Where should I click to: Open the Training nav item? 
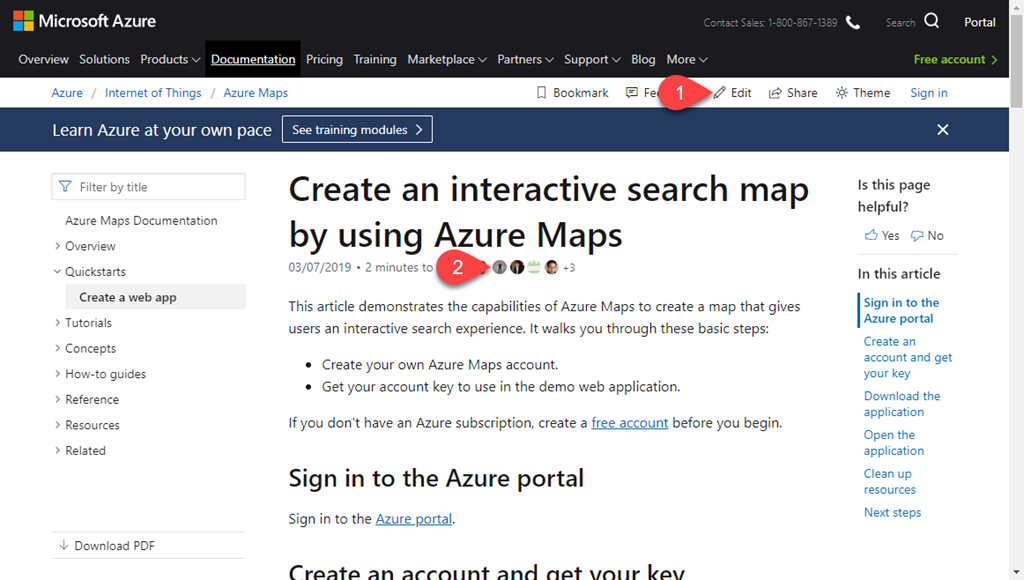click(375, 59)
